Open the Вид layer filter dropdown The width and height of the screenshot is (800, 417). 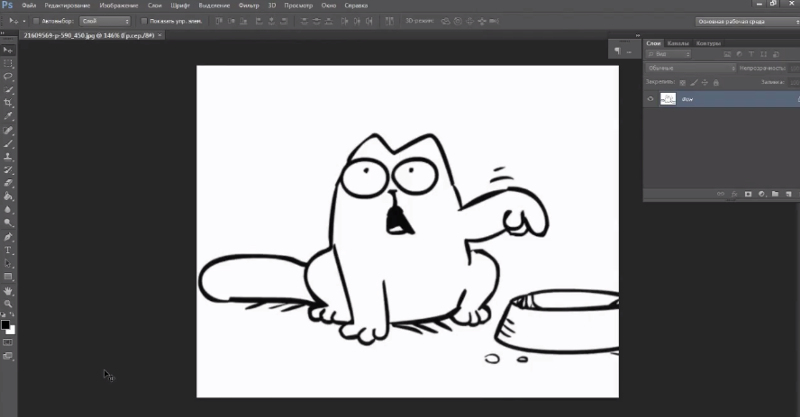(668, 54)
